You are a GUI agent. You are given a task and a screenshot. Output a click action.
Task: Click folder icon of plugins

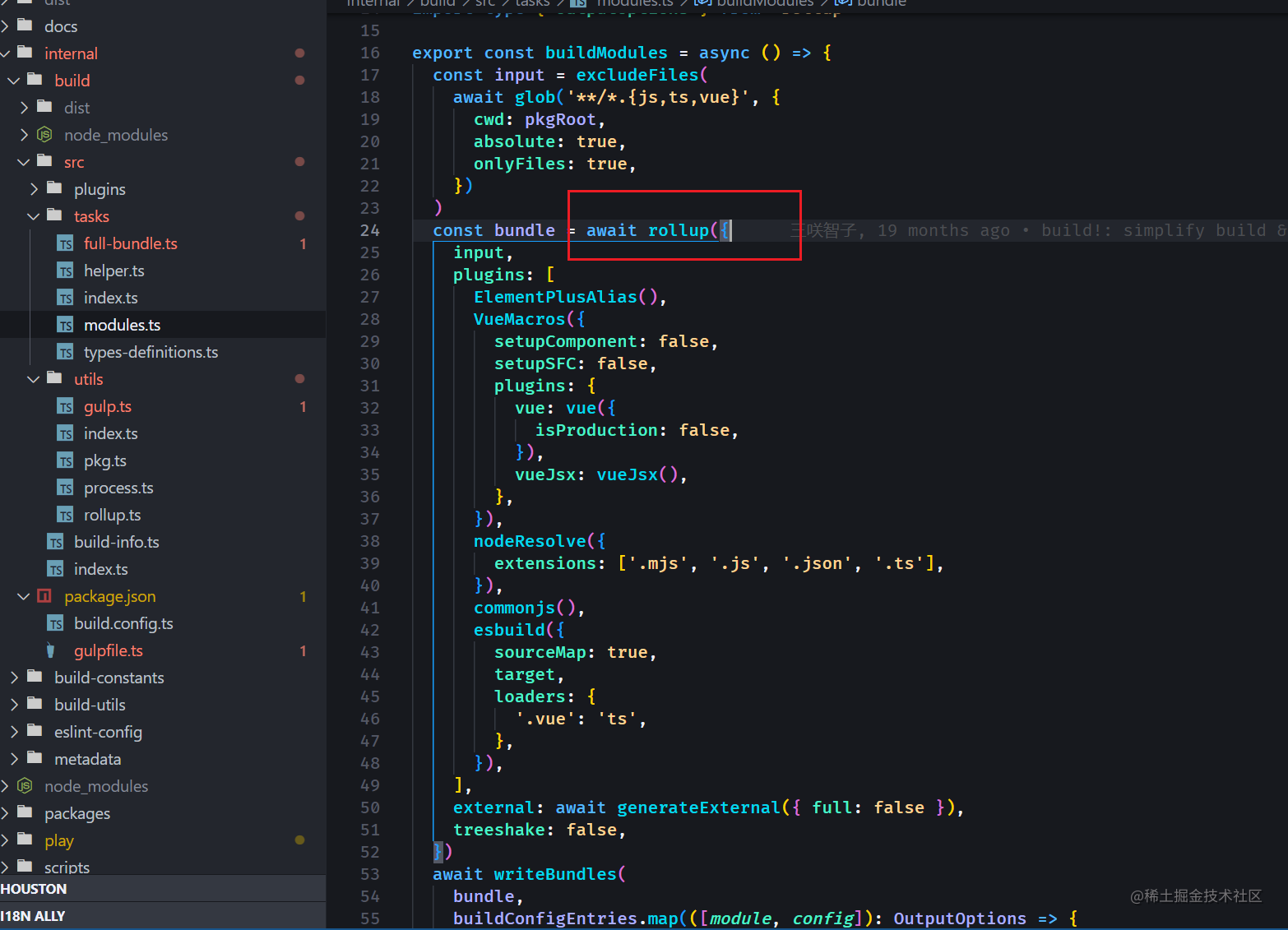55,188
